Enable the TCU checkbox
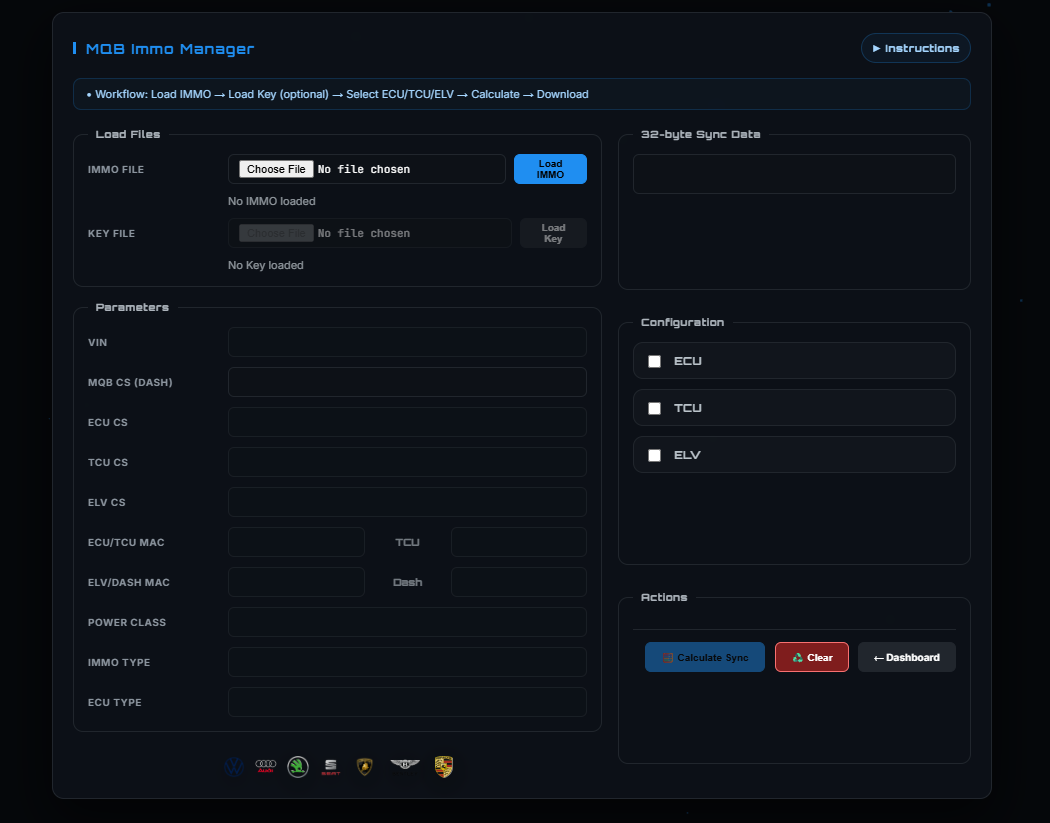The image size is (1050, 823). tap(655, 408)
